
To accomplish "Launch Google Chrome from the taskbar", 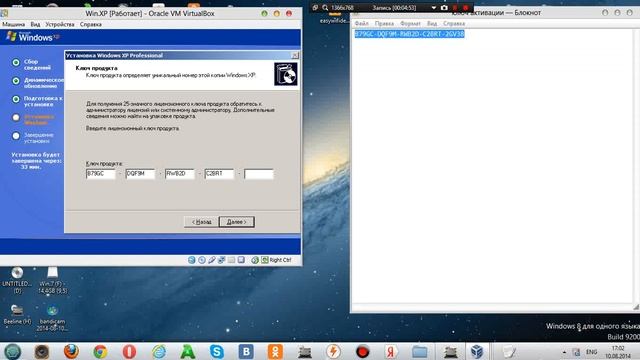I will (100, 351).
